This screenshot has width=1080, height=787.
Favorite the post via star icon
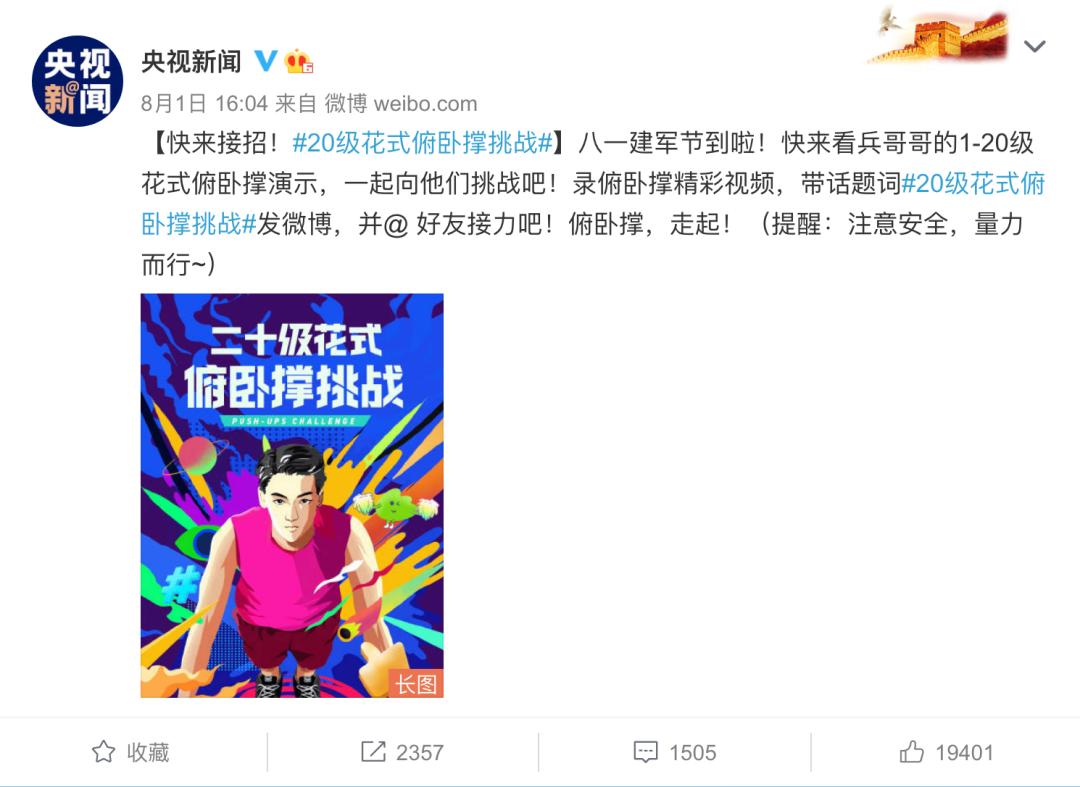(x=103, y=751)
